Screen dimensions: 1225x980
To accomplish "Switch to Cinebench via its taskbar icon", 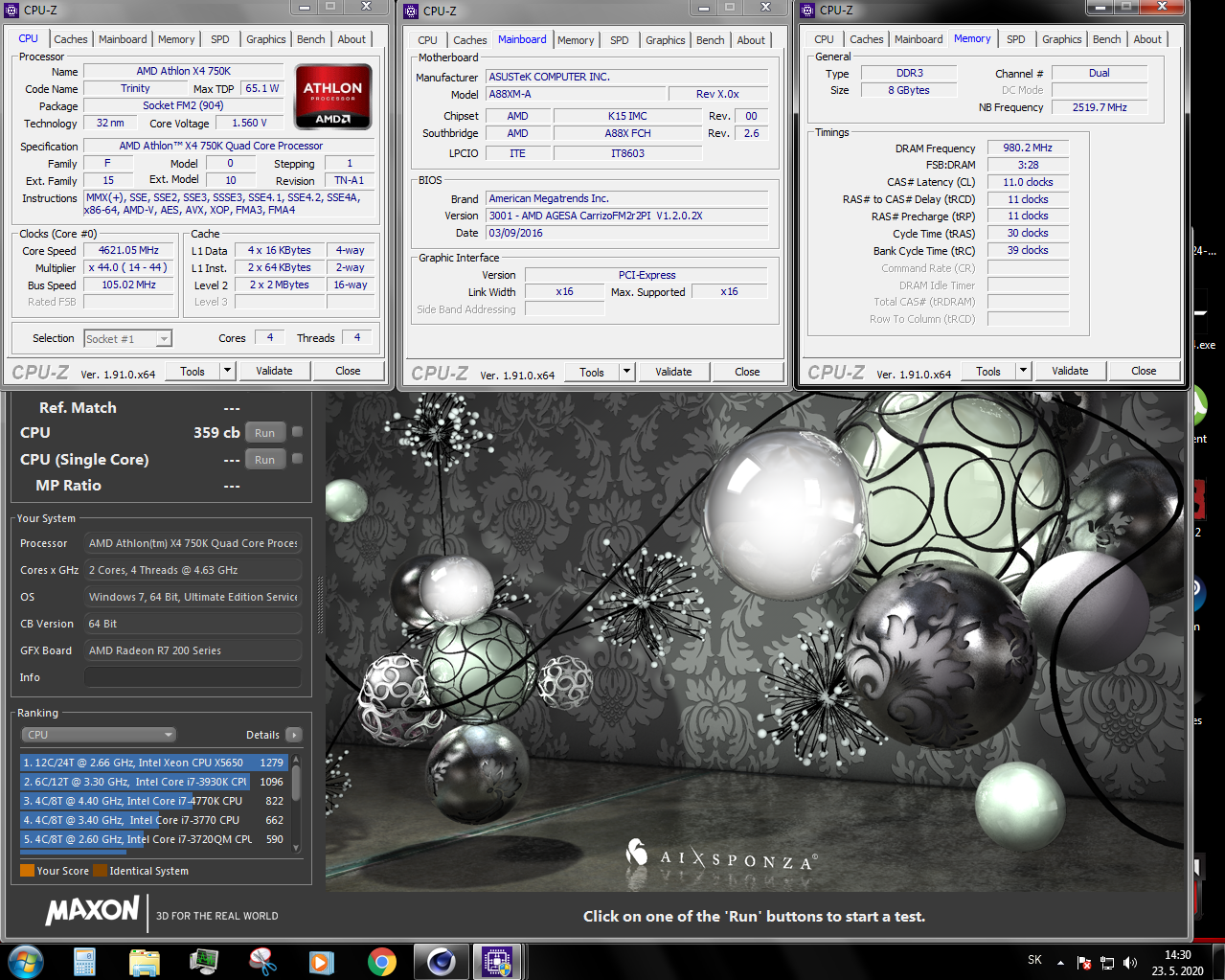I will pos(441,961).
